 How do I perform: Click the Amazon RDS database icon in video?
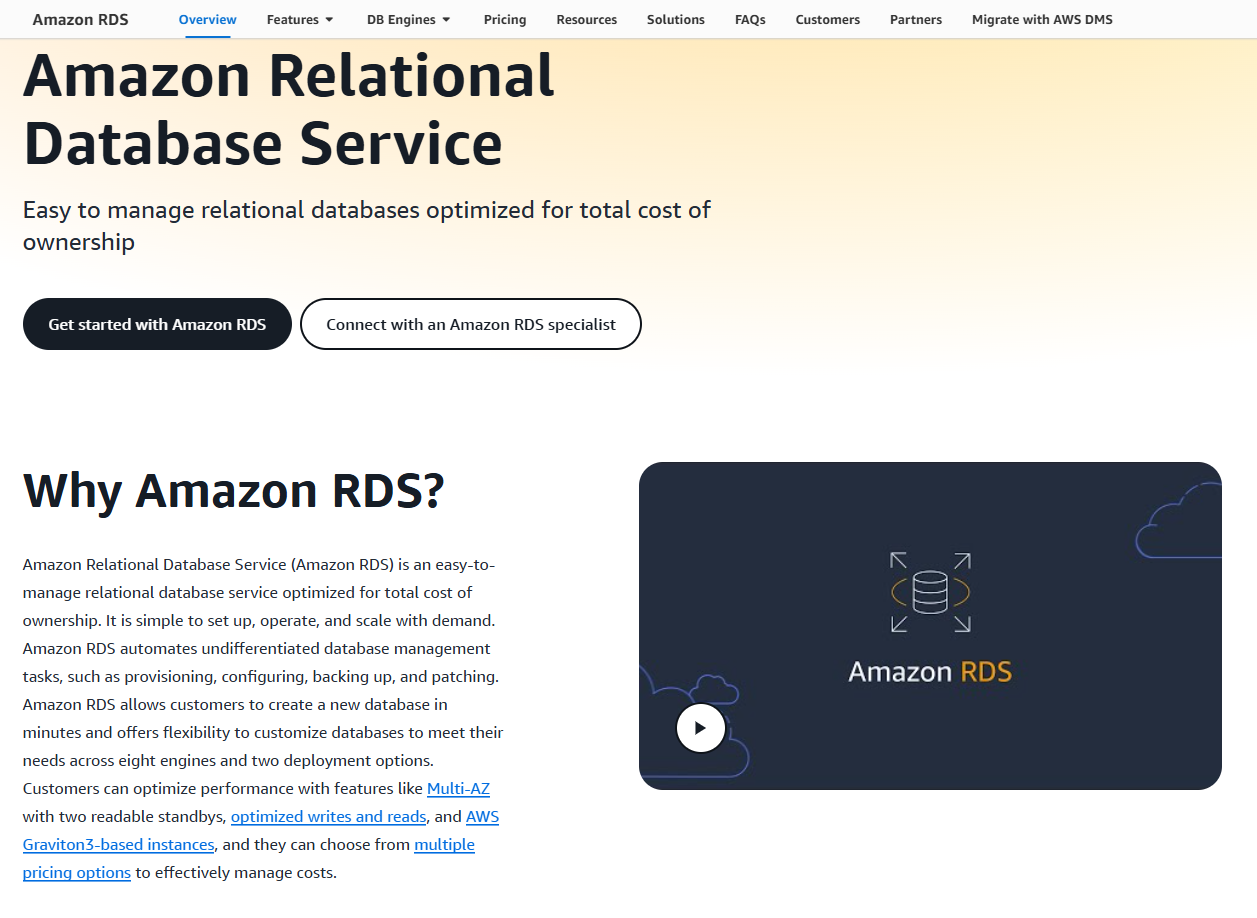click(x=929, y=591)
